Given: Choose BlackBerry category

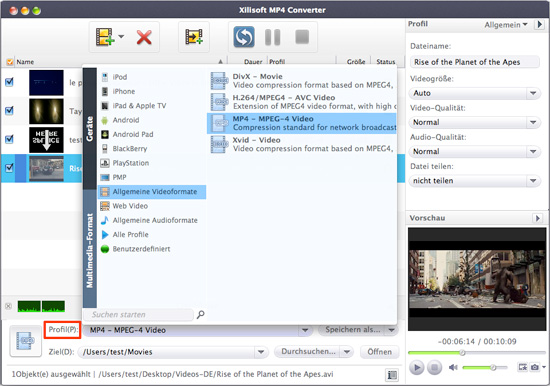Looking at the screenshot, I should pos(152,149).
